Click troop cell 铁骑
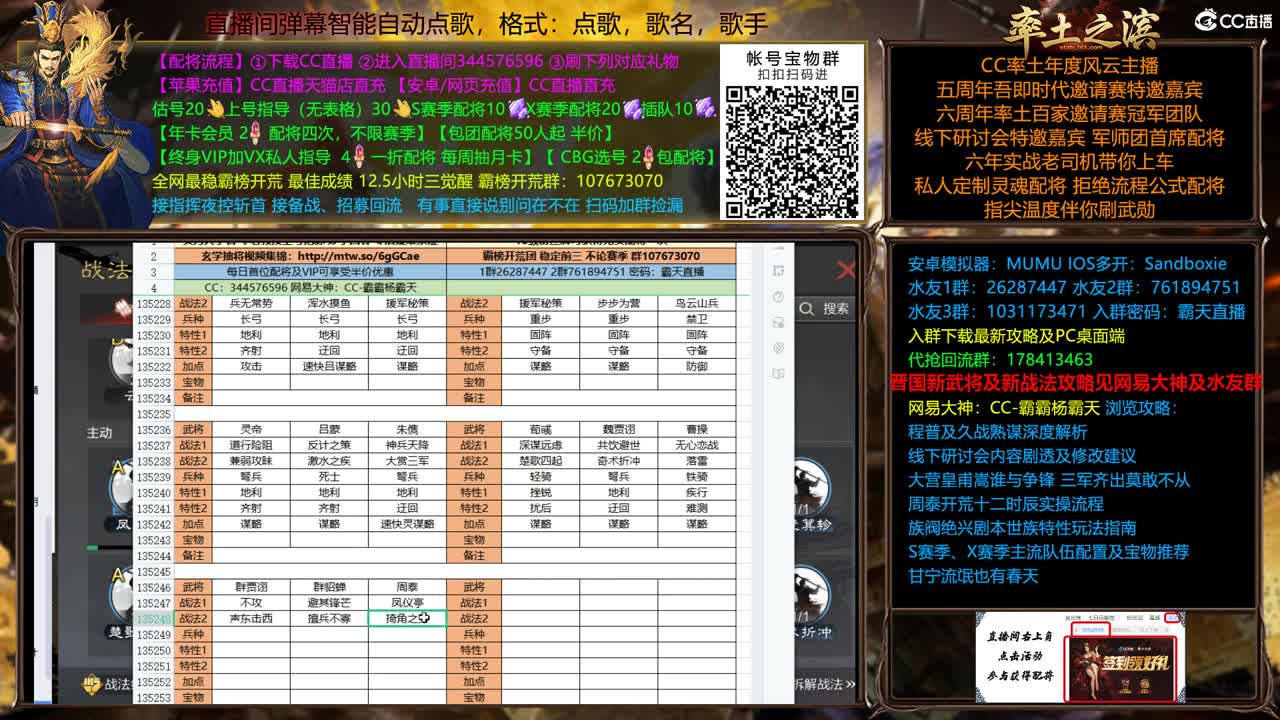 (696, 477)
